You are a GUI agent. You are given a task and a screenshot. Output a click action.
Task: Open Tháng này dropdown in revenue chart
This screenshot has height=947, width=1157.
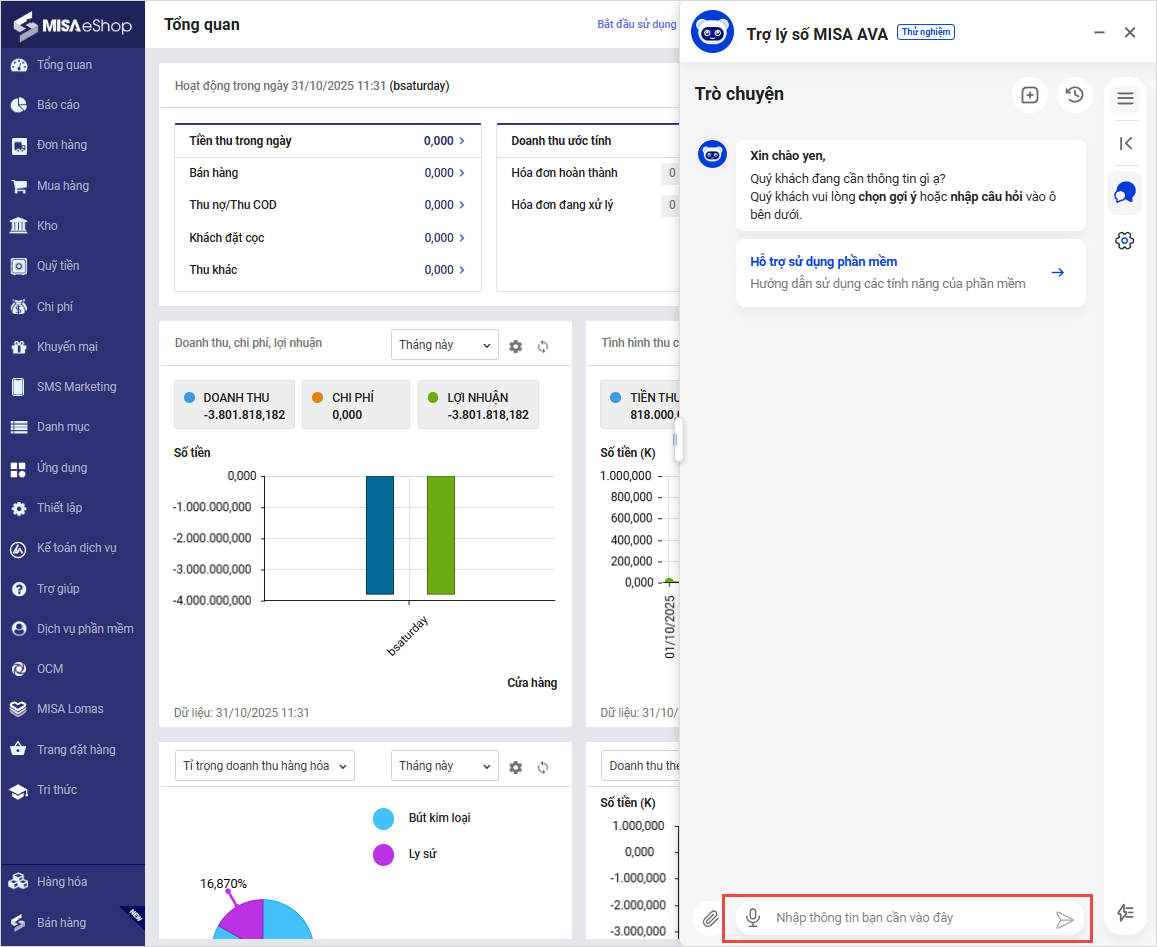[444, 345]
